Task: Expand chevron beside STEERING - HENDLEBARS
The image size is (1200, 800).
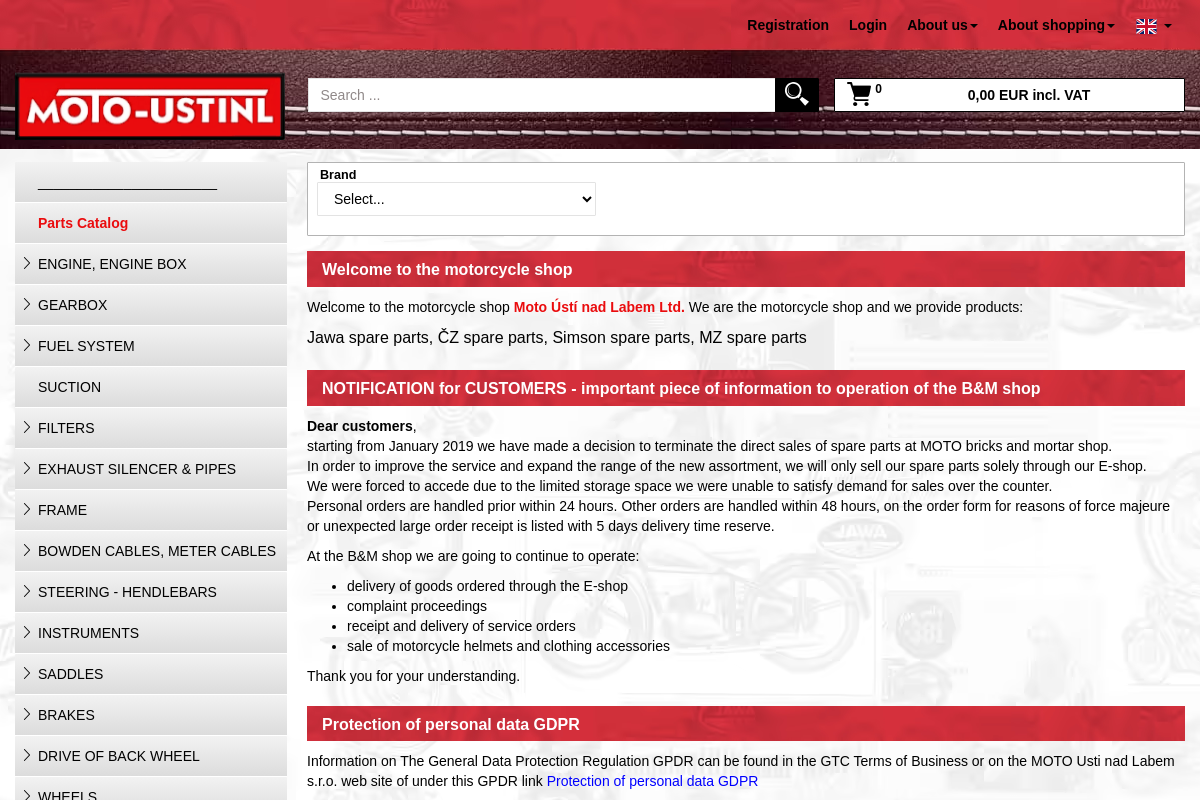Action: pos(27,591)
